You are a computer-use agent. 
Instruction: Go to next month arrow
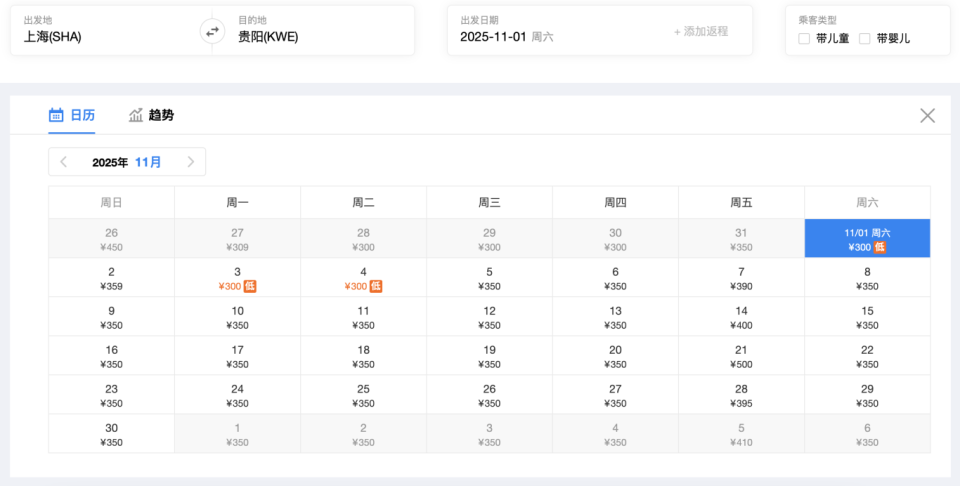[x=190, y=162]
